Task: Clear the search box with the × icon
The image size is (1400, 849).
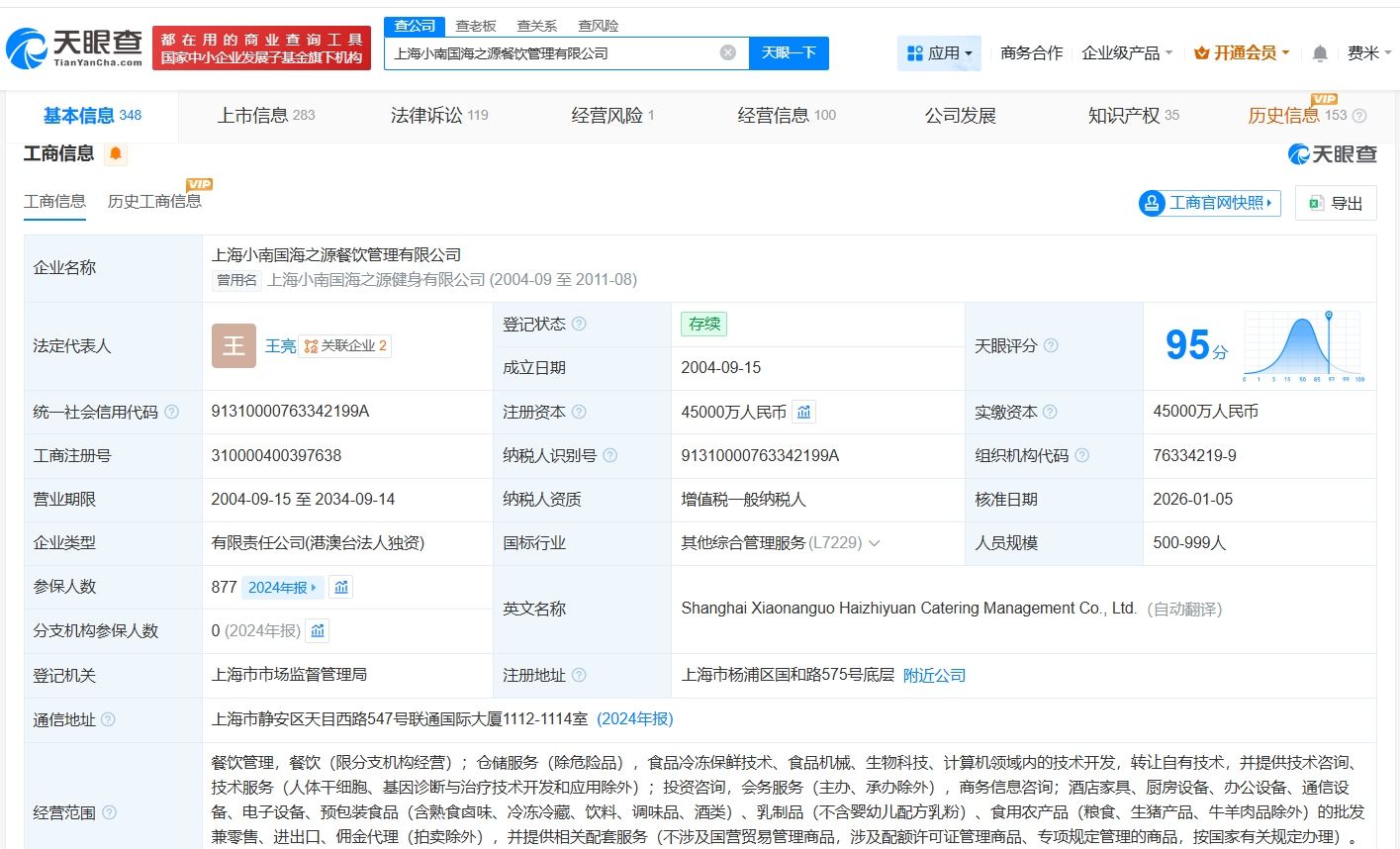Action: pyautogui.click(x=727, y=52)
